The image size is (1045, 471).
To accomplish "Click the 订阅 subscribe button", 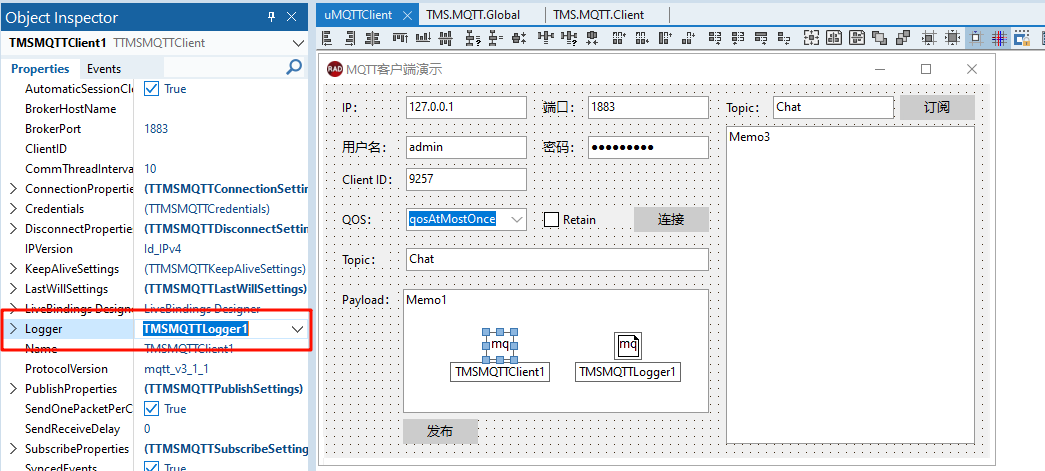I will click(x=937, y=107).
